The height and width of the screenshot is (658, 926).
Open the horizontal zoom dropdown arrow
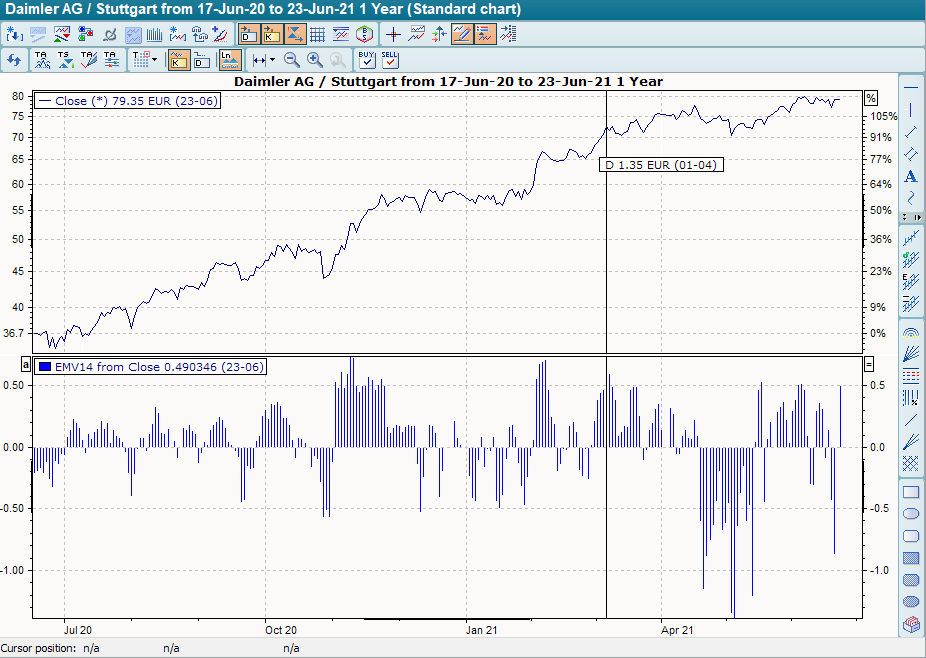(274, 61)
